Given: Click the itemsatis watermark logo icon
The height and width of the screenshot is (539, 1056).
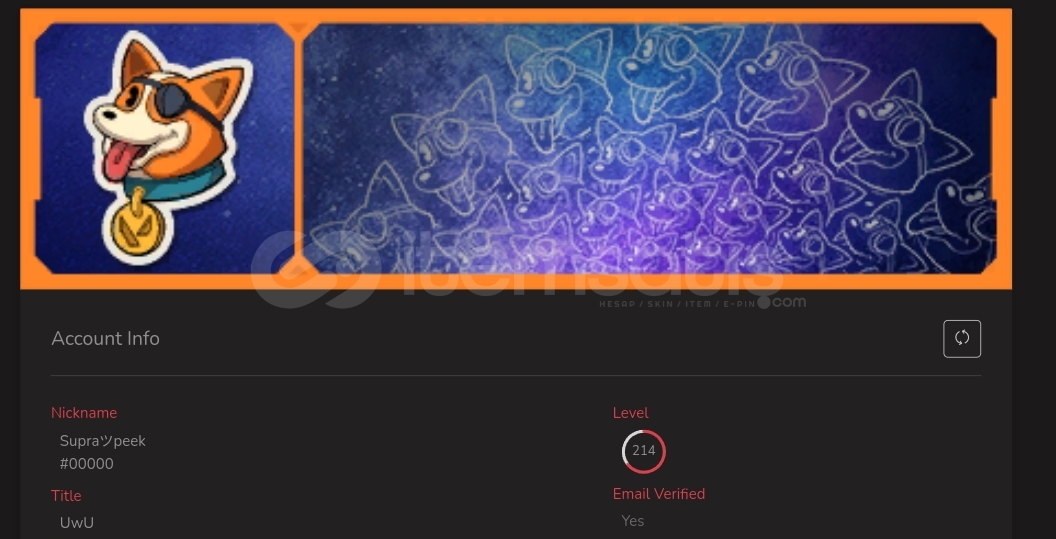Looking at the screenshot, I should pos(317,270).
